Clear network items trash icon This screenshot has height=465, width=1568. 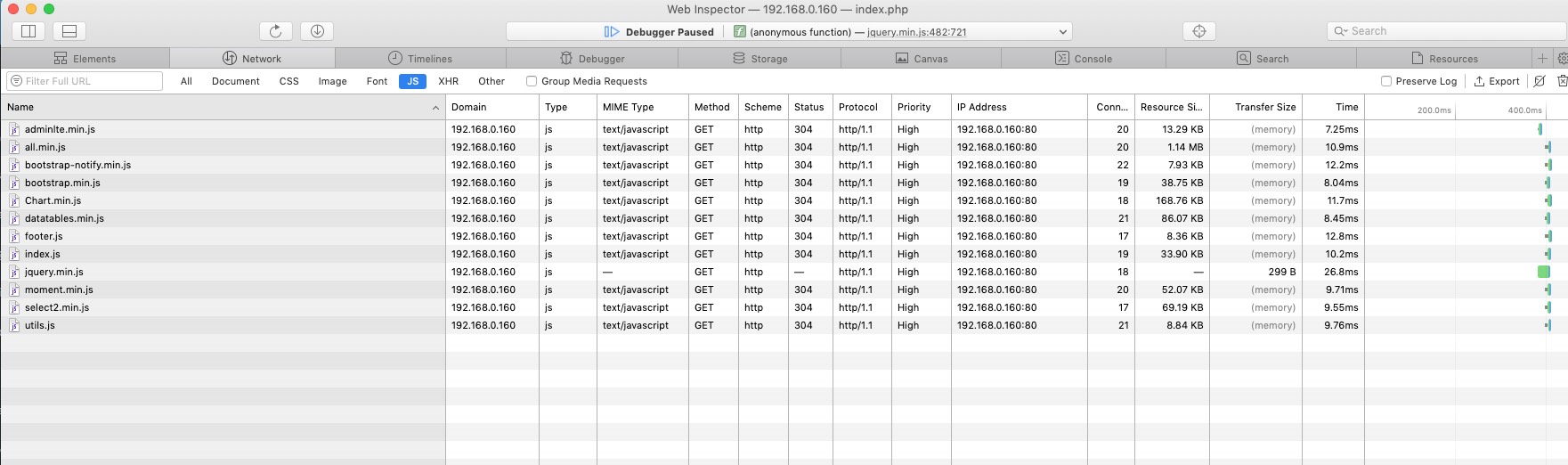1561,81
